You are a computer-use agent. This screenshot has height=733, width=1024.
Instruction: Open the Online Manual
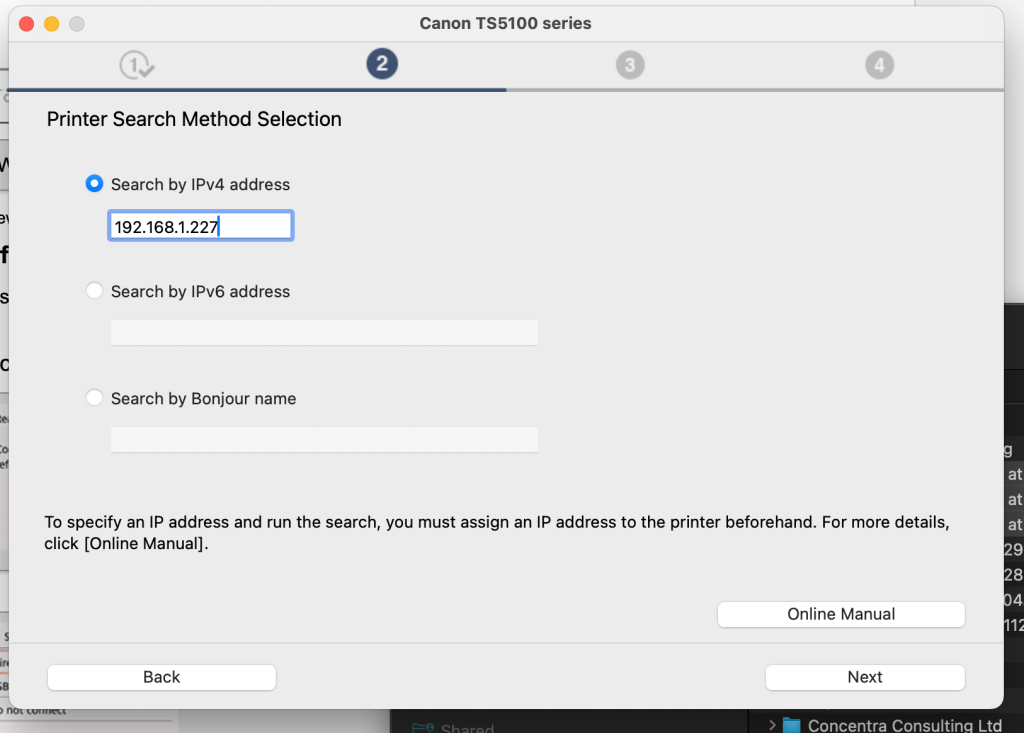coord(840,614)
